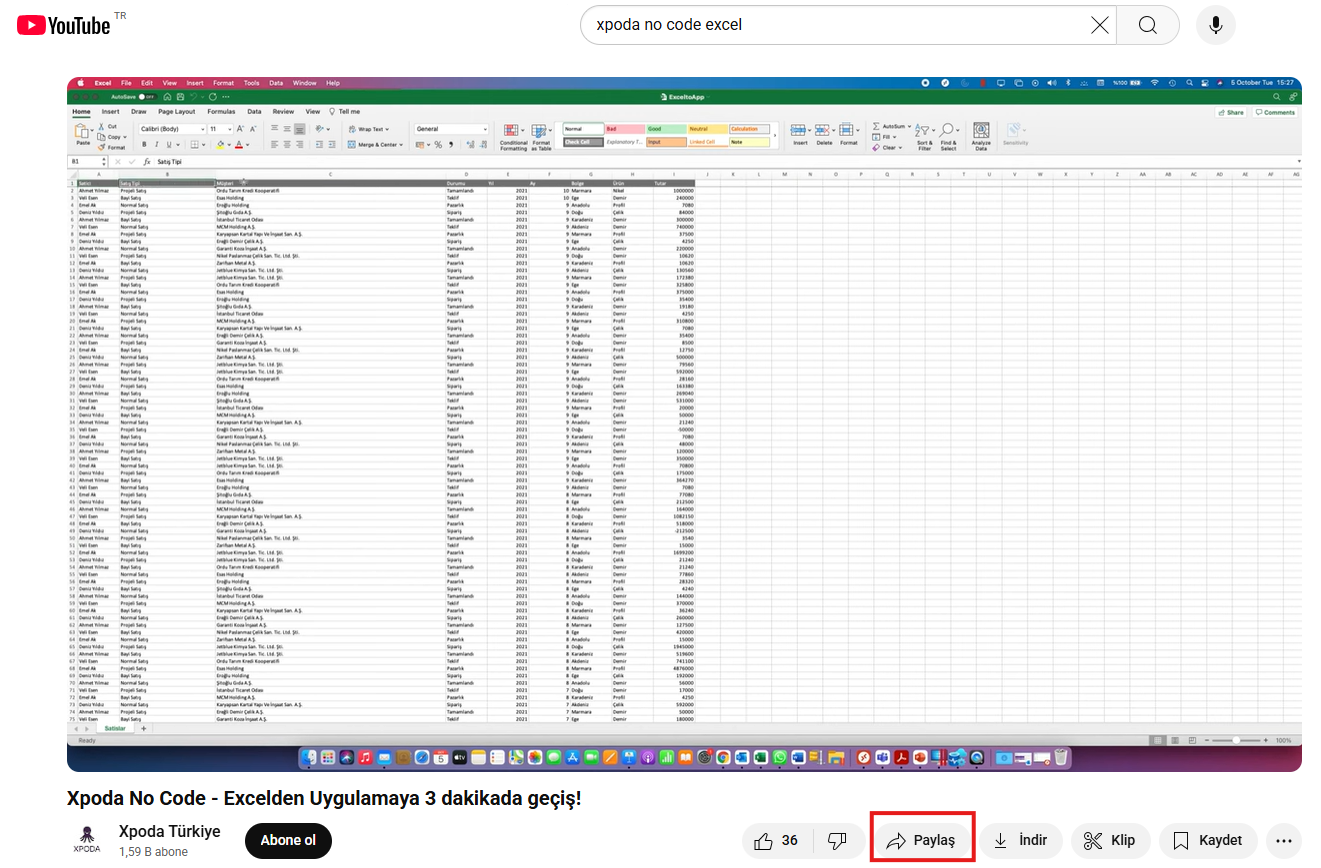Open the three-dot more actions menu
The width and height of the screenshot is (1321, 868).
pyautogui.click(x=1284, y=840)
